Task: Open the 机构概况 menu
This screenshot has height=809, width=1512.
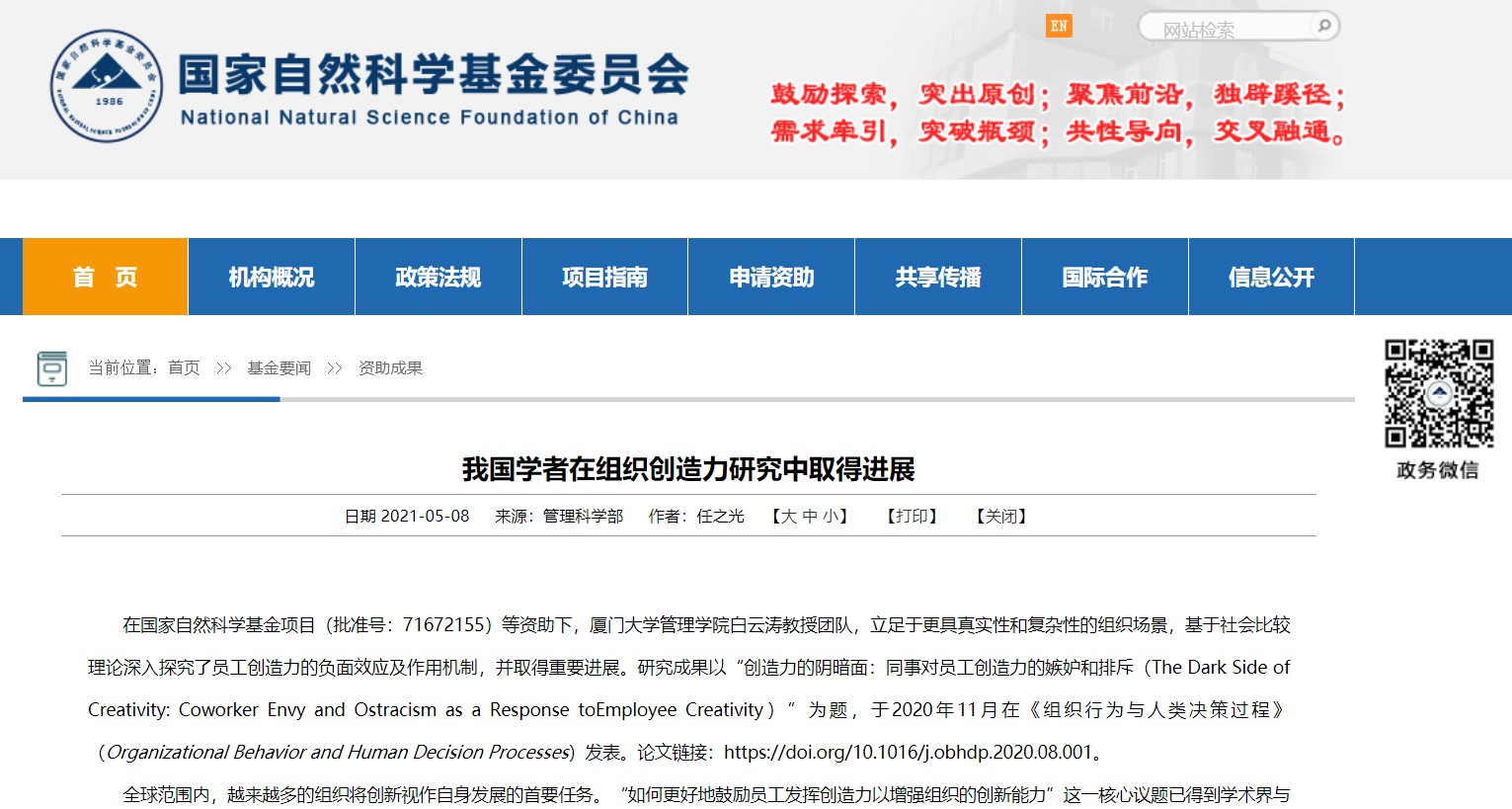Action: click(272, 278)
